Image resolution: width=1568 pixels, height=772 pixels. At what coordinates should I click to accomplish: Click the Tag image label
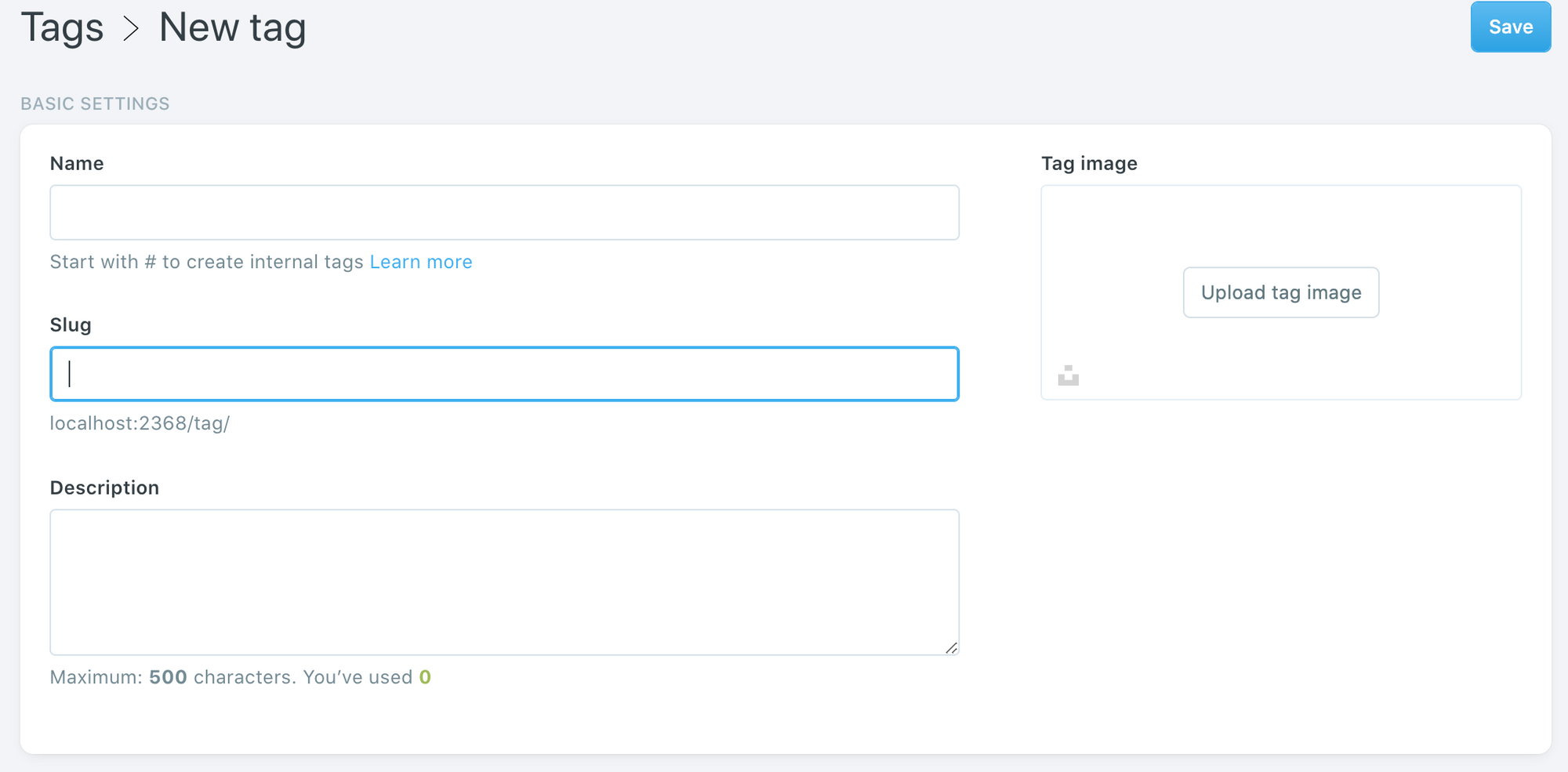point(1090,163)
